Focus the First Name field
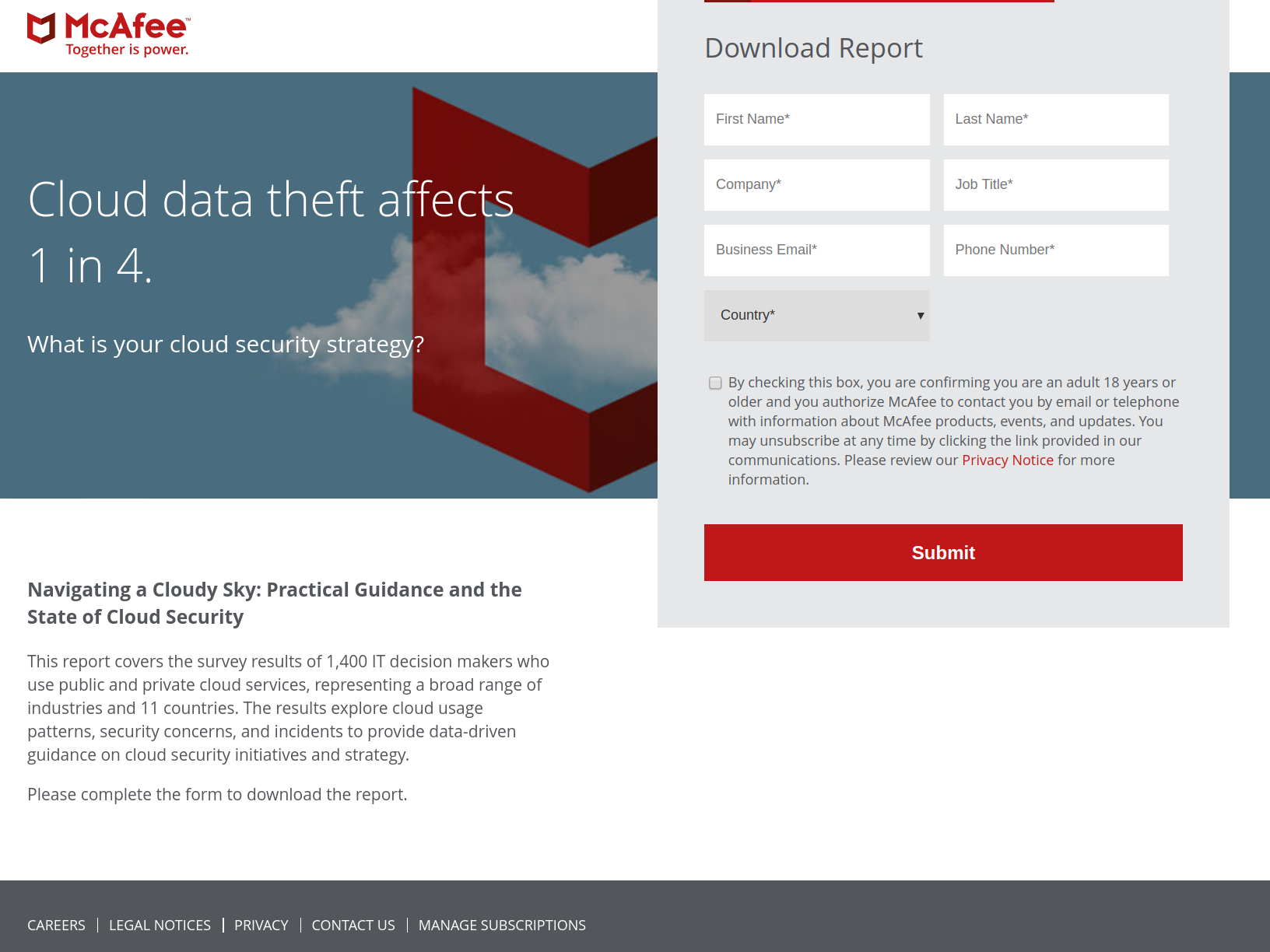Viewport: 1270px width, 952px height. click(x=816, y=120)
